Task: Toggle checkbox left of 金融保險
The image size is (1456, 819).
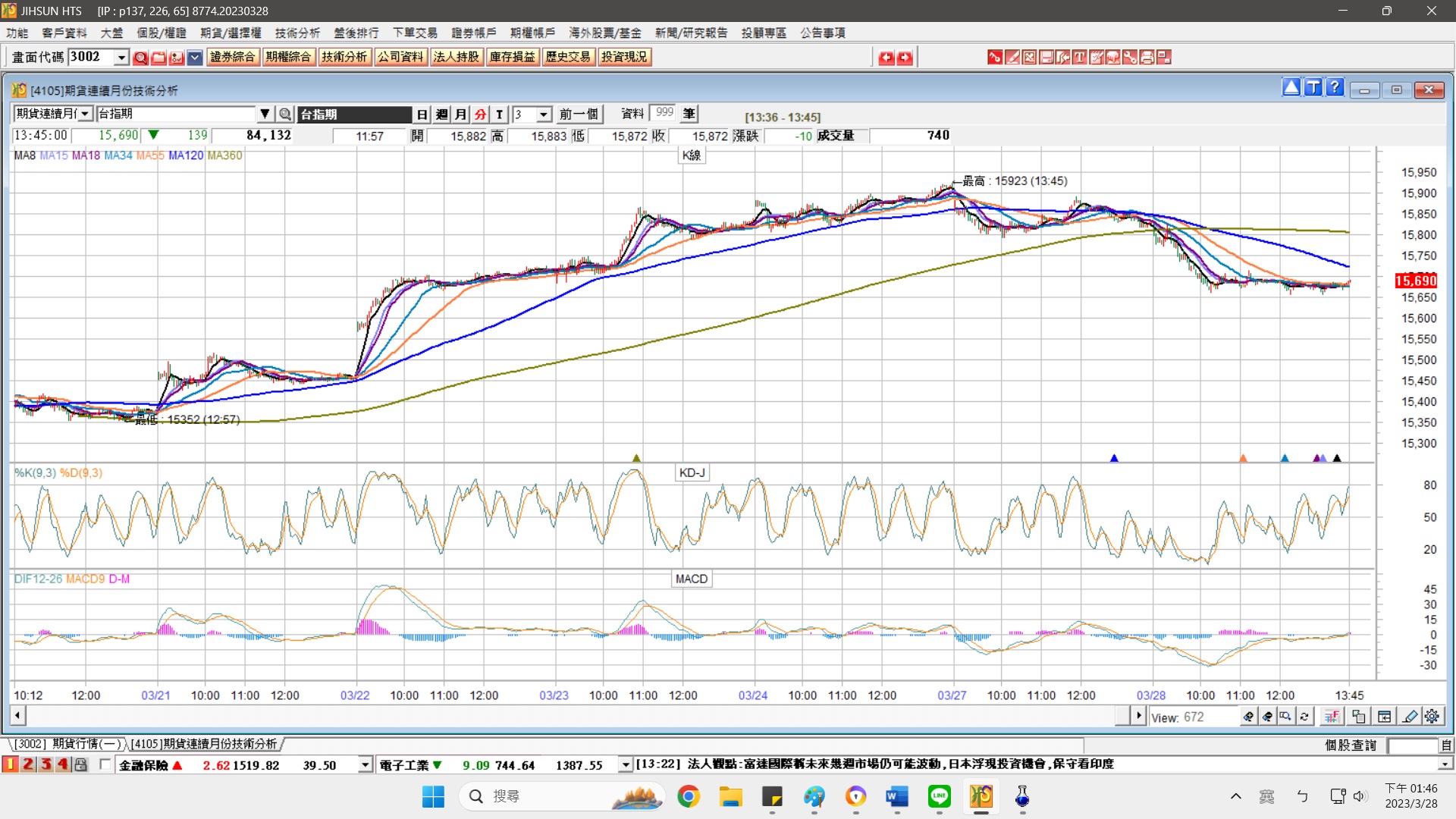Action: click(105, 764)
